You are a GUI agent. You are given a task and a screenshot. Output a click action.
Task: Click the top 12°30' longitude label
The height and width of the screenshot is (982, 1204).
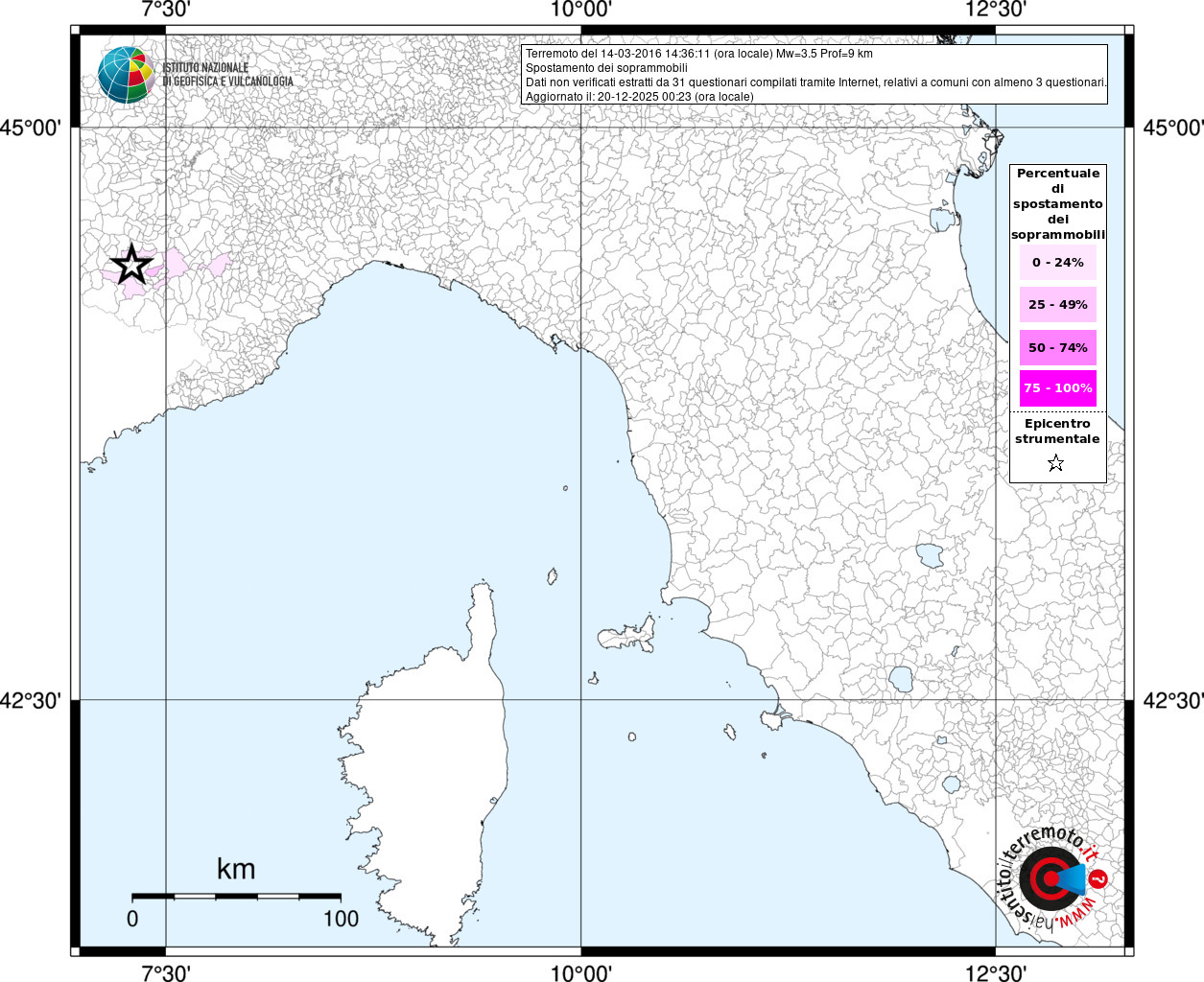[x=996, y=10]
